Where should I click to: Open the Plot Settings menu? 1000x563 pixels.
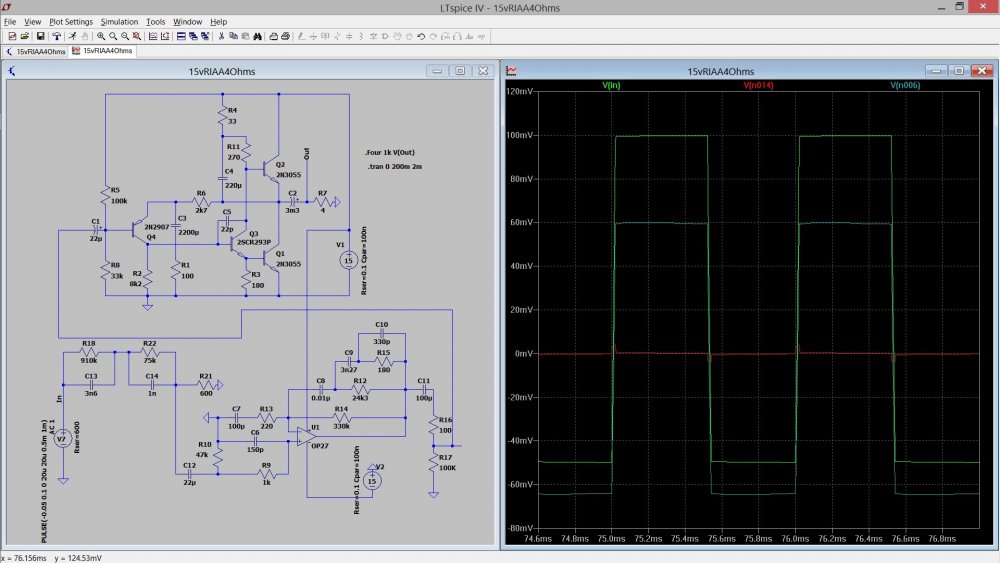pos(71,21)
